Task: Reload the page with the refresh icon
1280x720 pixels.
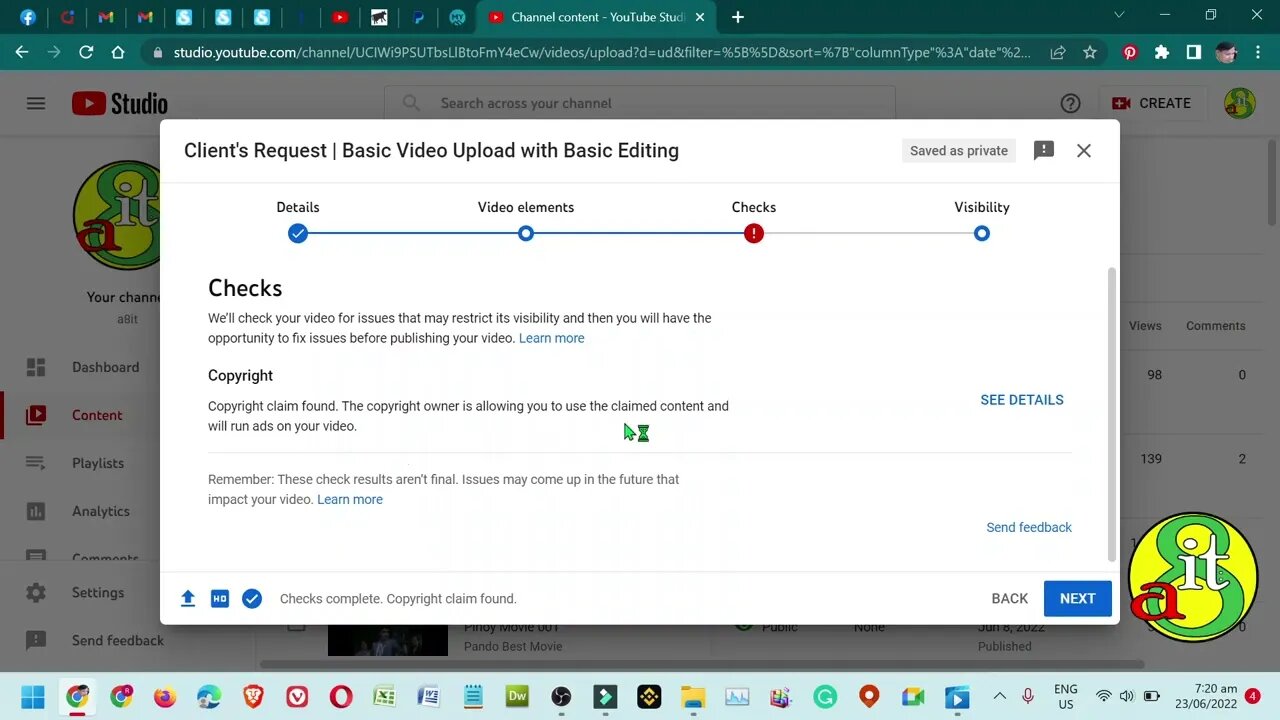Action: 86,52
